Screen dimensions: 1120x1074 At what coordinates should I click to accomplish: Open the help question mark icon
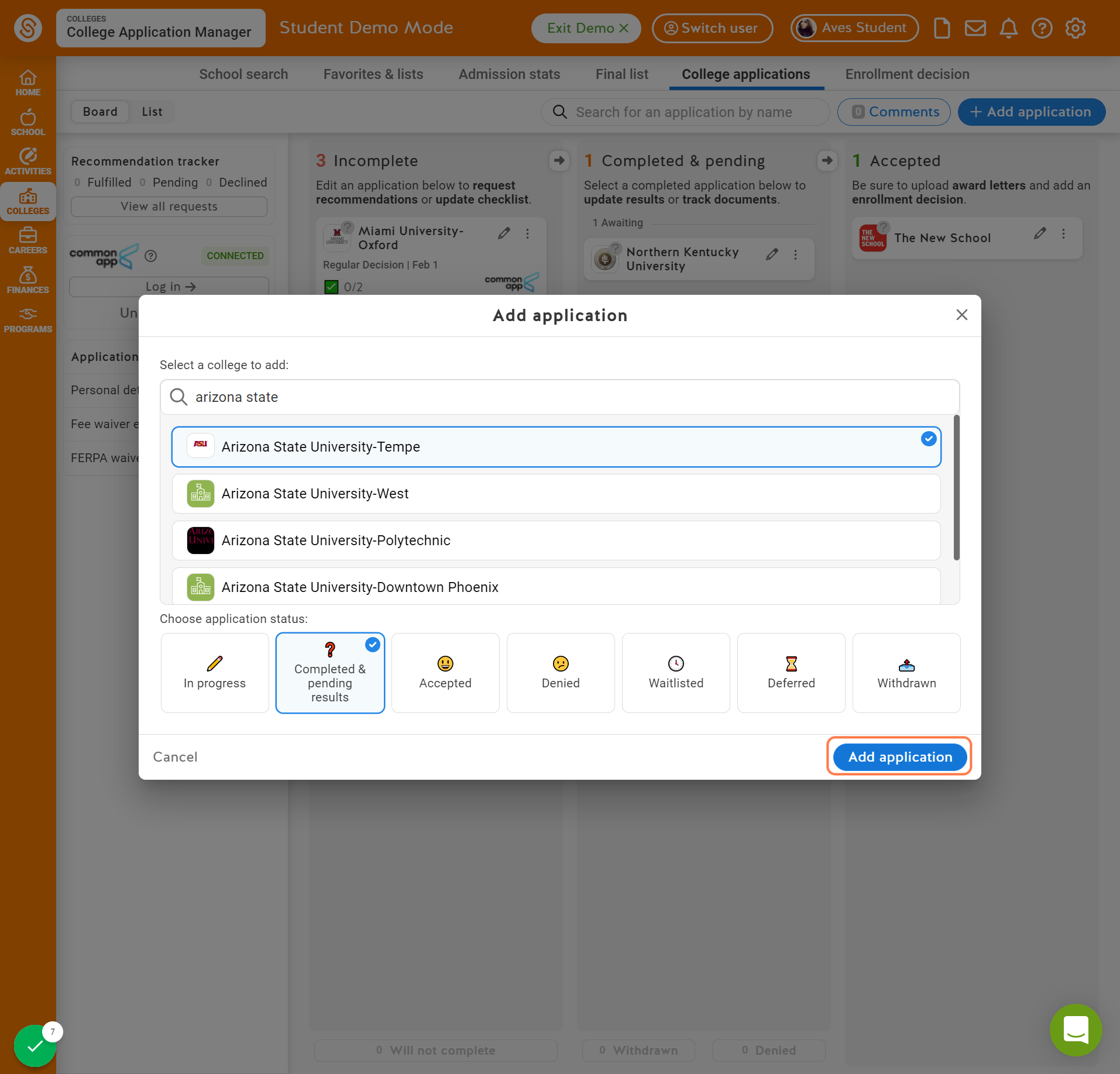pos(1042,28)
